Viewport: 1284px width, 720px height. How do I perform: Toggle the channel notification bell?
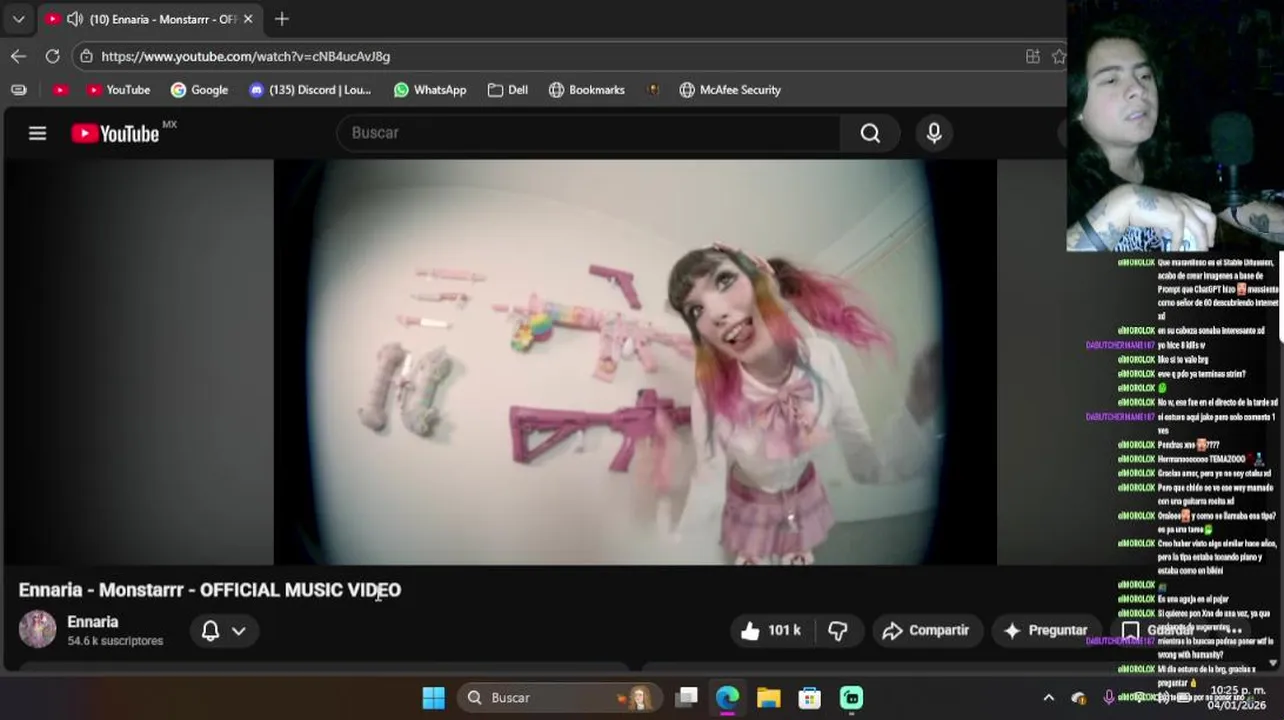tap(210, 630)
